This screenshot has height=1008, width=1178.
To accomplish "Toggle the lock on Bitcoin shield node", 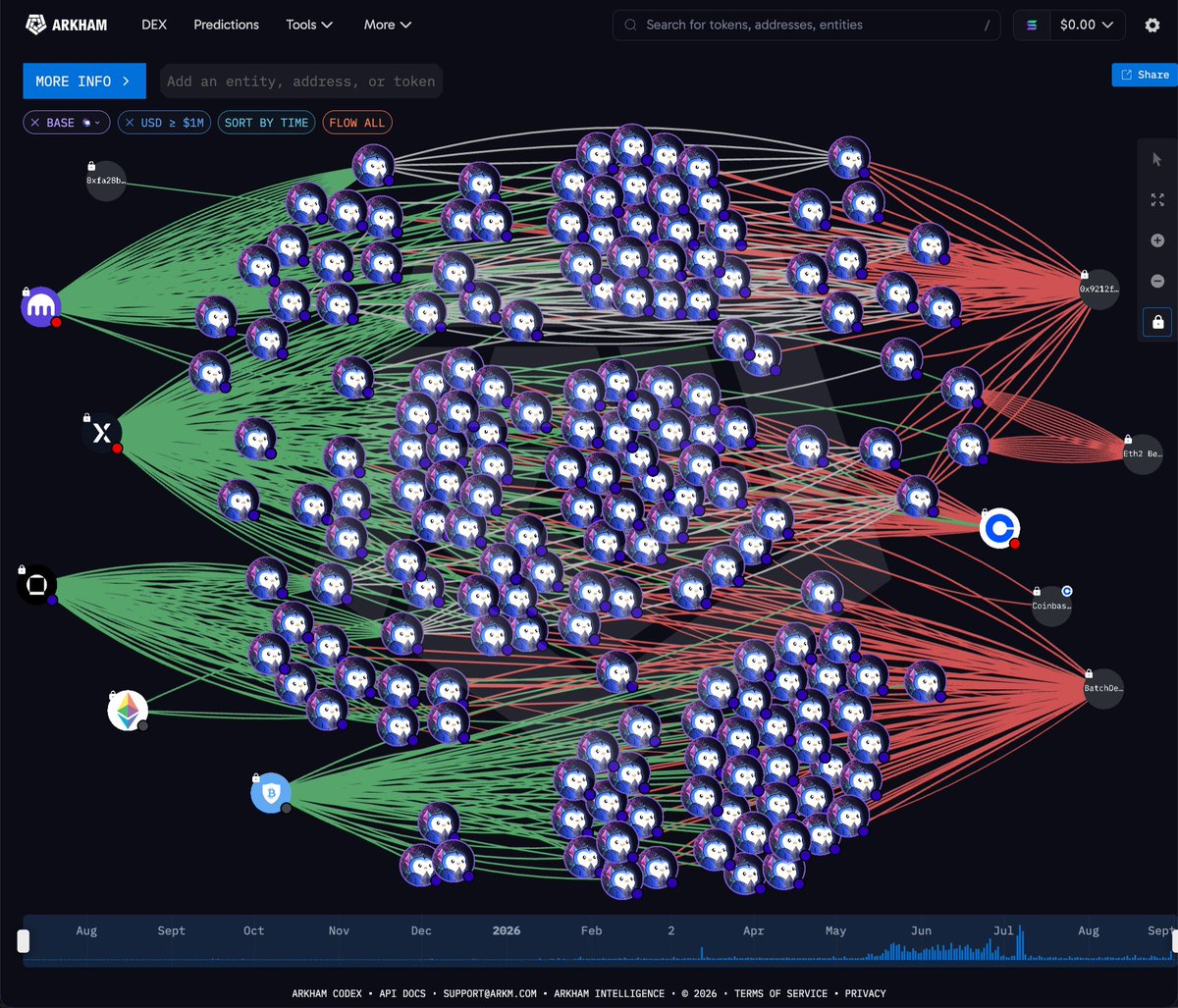I will click(255, 777).
